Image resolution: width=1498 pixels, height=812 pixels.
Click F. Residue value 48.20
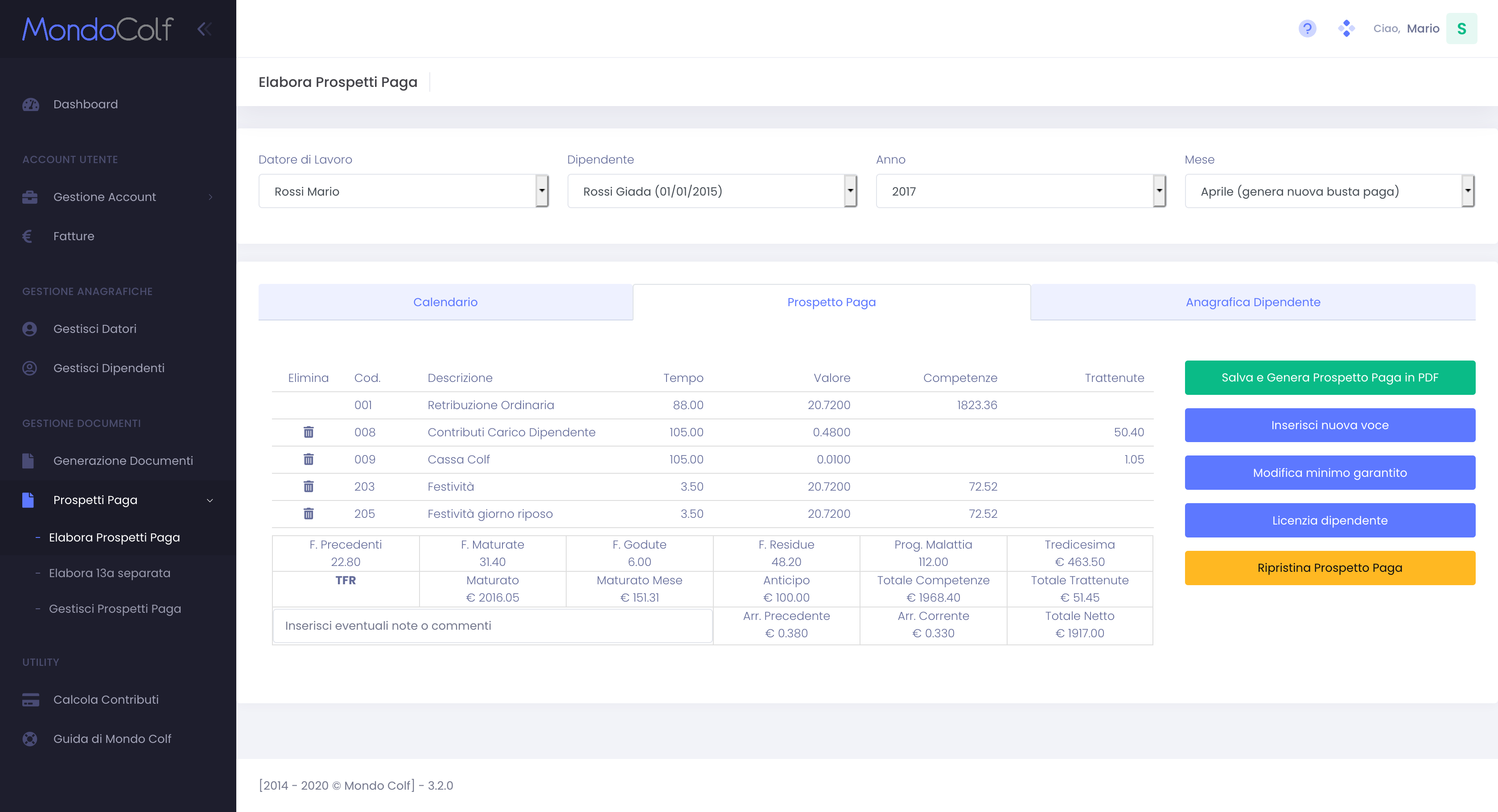point(786,562)
